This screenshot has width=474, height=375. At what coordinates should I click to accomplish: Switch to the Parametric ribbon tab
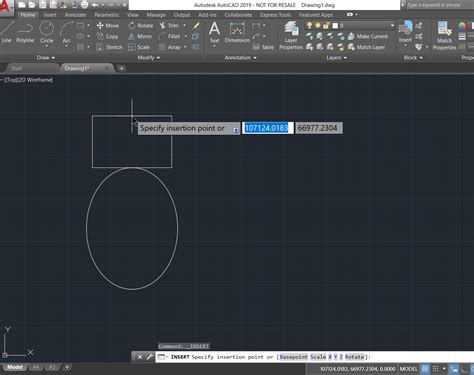pyautogui.click(x=107, y=15)
